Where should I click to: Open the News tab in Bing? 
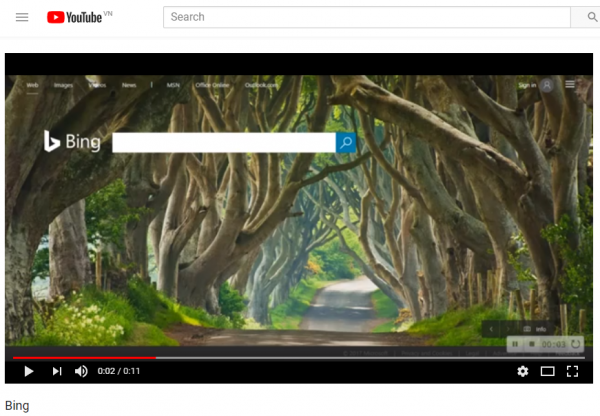pos(129,85)
